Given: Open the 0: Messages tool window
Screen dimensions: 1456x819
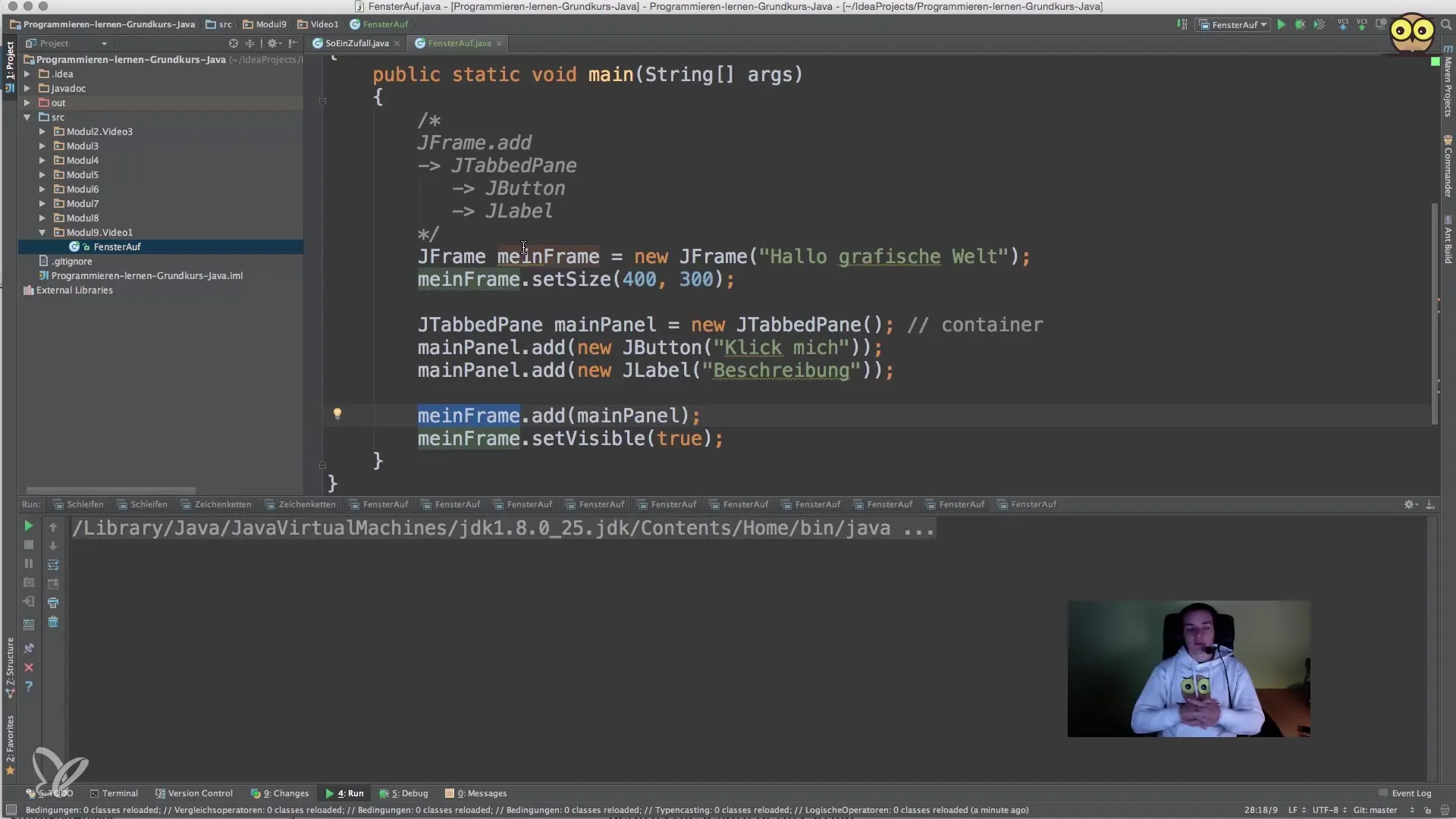Looking at the screenshot, I should (x=476, y=793).
